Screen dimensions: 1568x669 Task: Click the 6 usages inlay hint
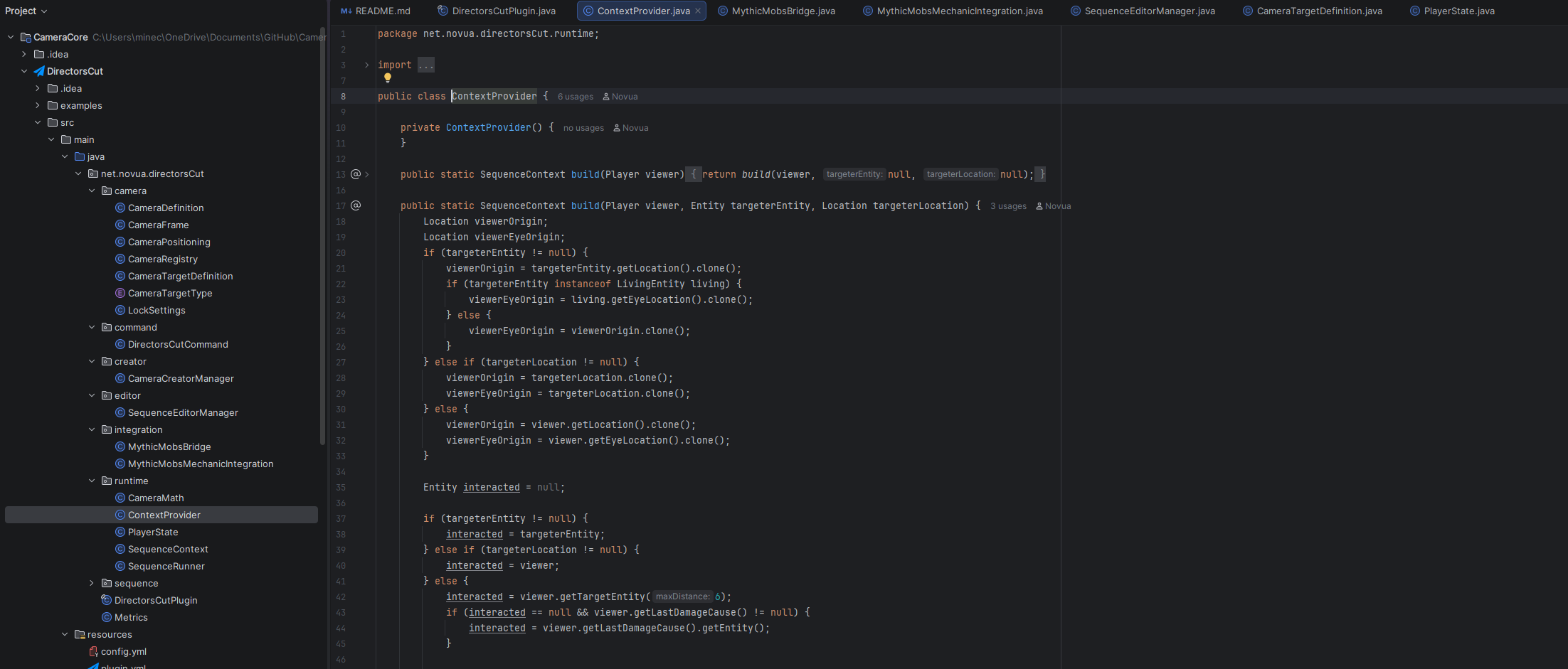(575, 97)
